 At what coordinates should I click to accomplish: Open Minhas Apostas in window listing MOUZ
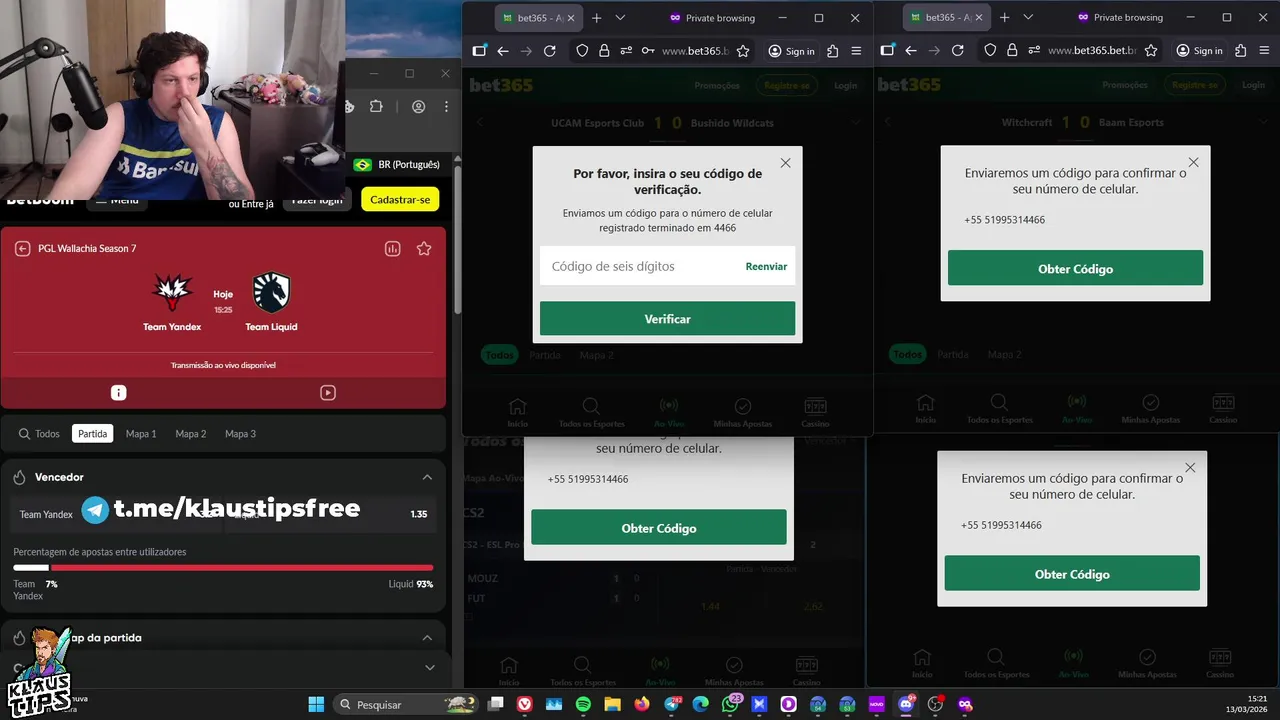[x=734, y=670]
